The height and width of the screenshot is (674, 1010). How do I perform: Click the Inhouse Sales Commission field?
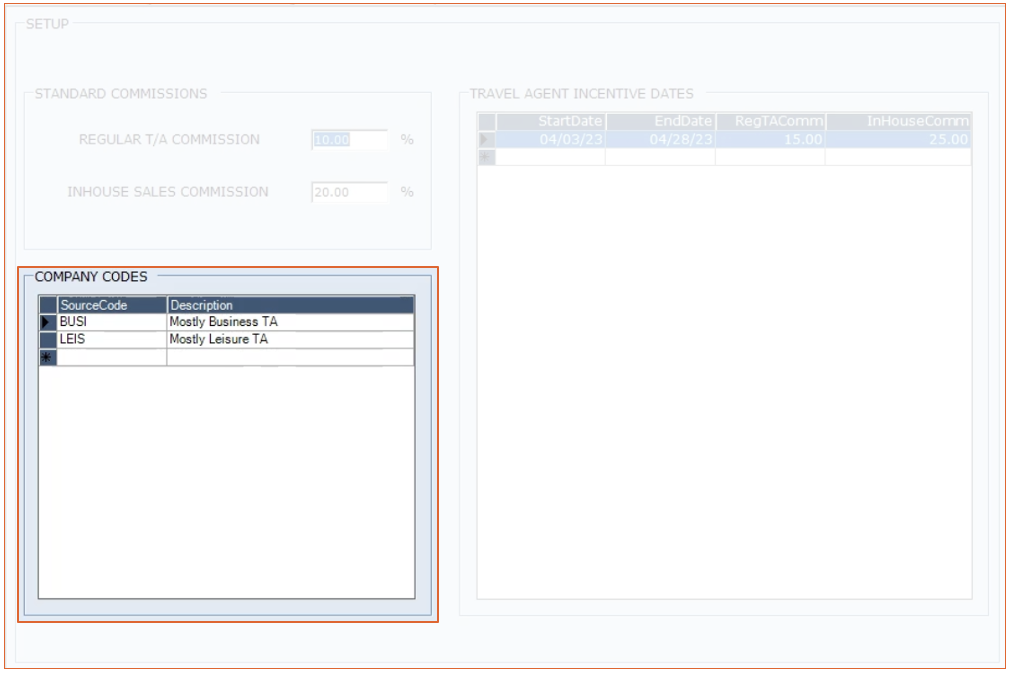(x=349, y=192)
